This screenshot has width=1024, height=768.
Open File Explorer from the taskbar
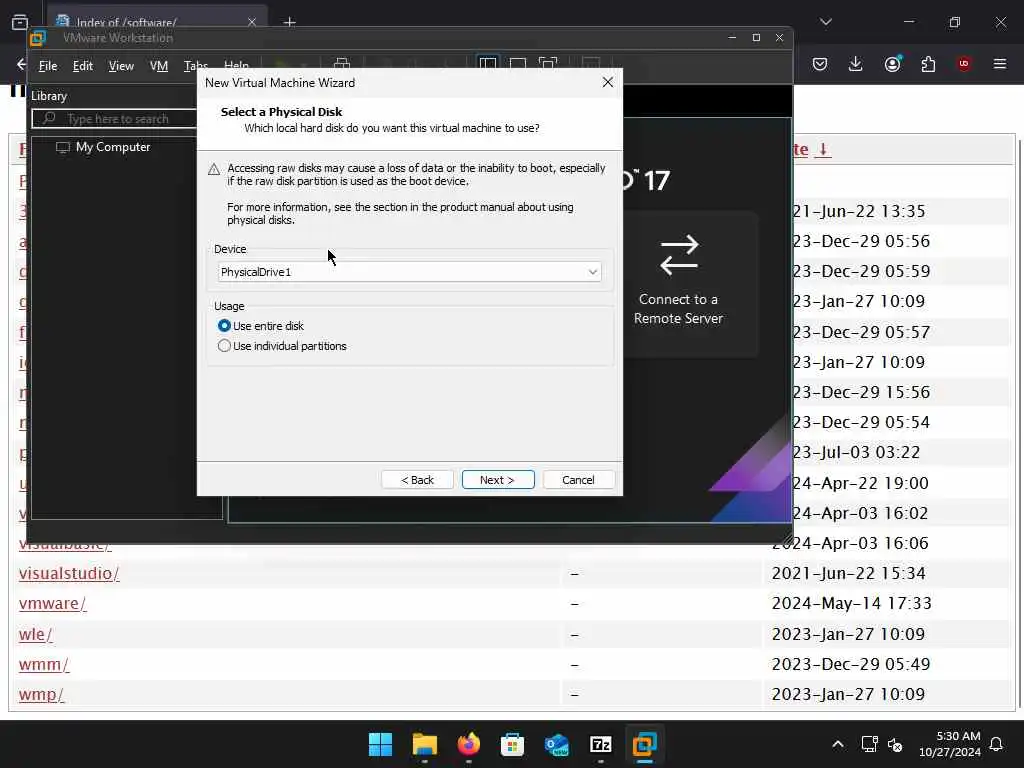[x=424, y=744]
